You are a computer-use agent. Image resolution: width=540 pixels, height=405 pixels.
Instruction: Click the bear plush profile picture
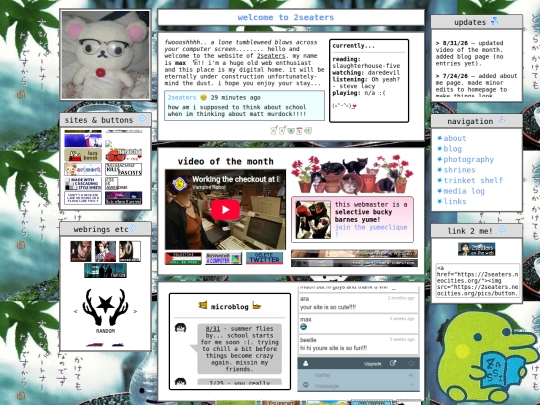(x=105, y=55)
